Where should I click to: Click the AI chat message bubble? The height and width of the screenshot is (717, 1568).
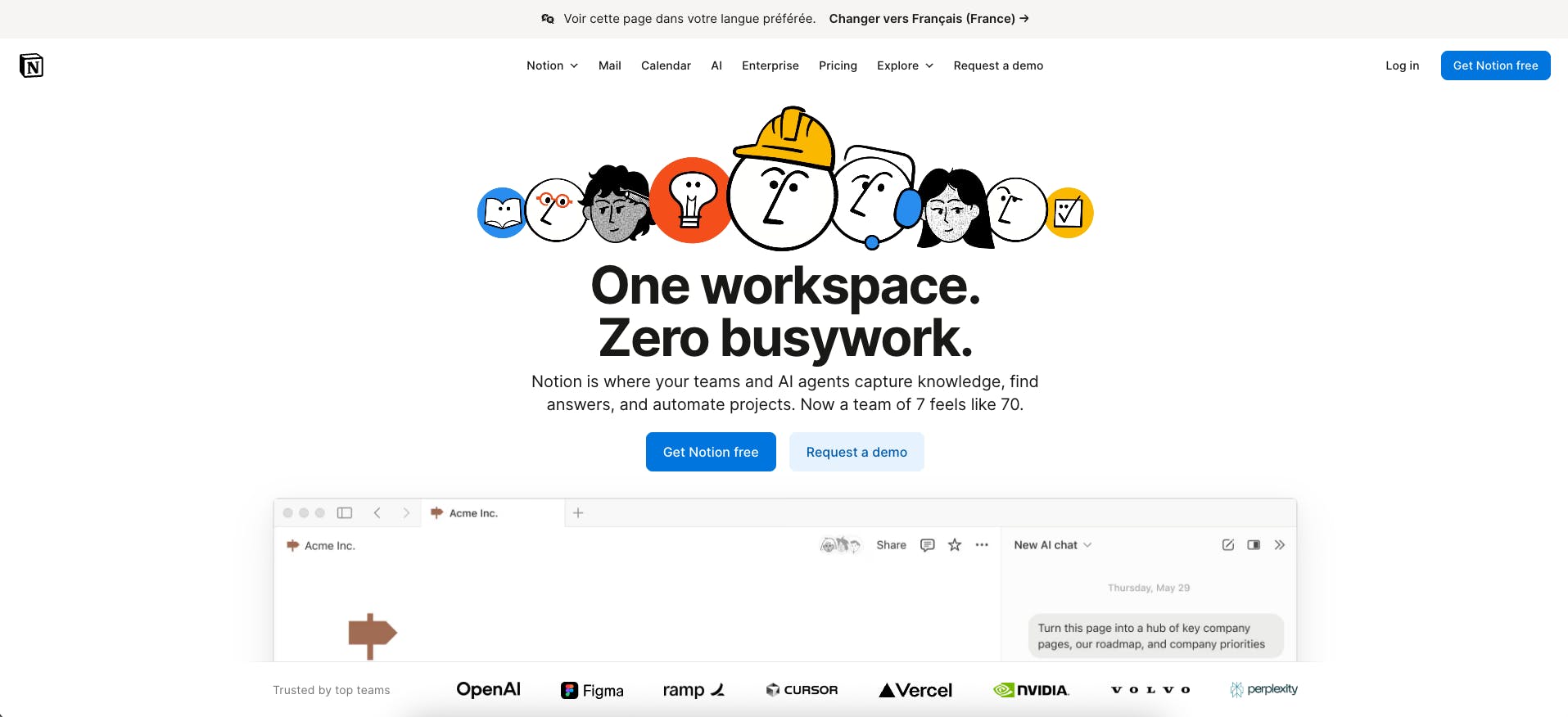(1156, 636)
